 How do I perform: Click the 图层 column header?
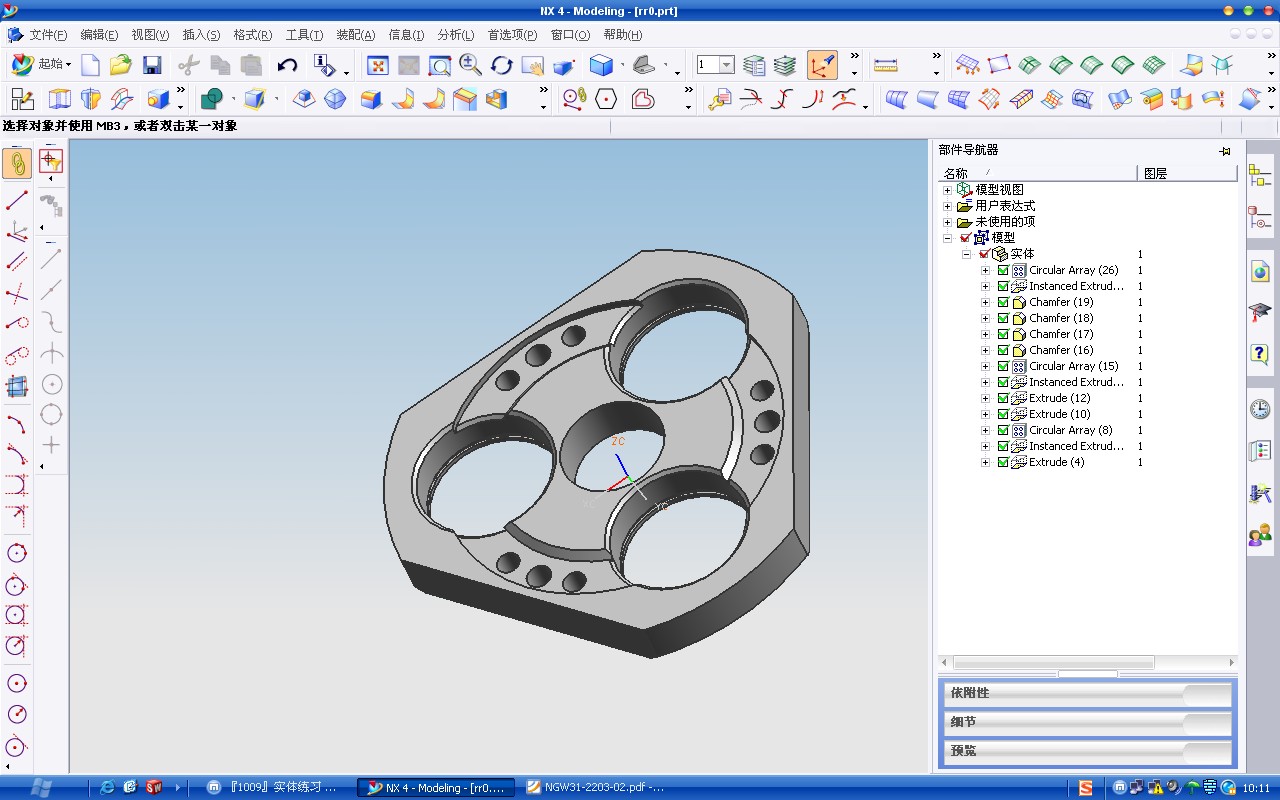click(x=1187, y=173)
